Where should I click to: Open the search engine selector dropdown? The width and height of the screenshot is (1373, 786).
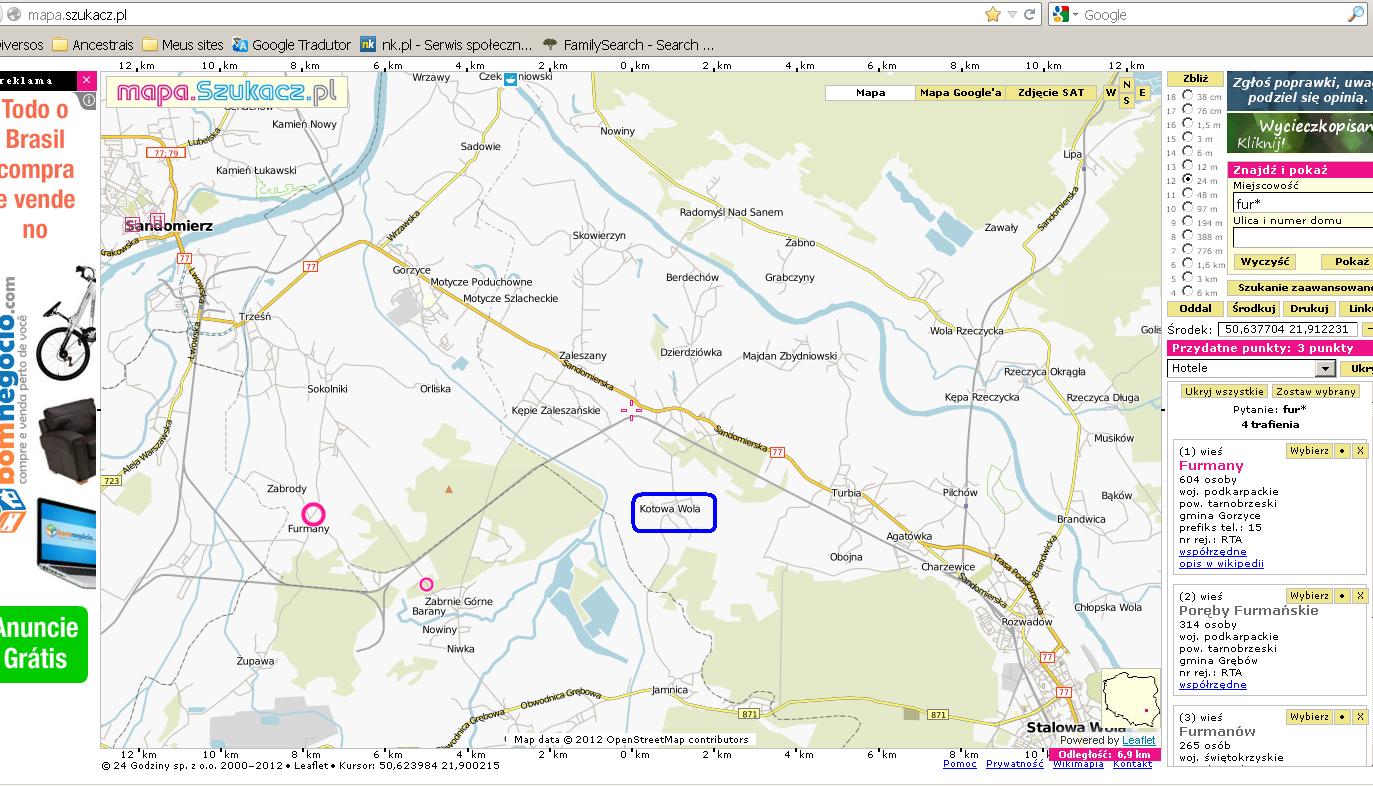[x=1066, y=14]
